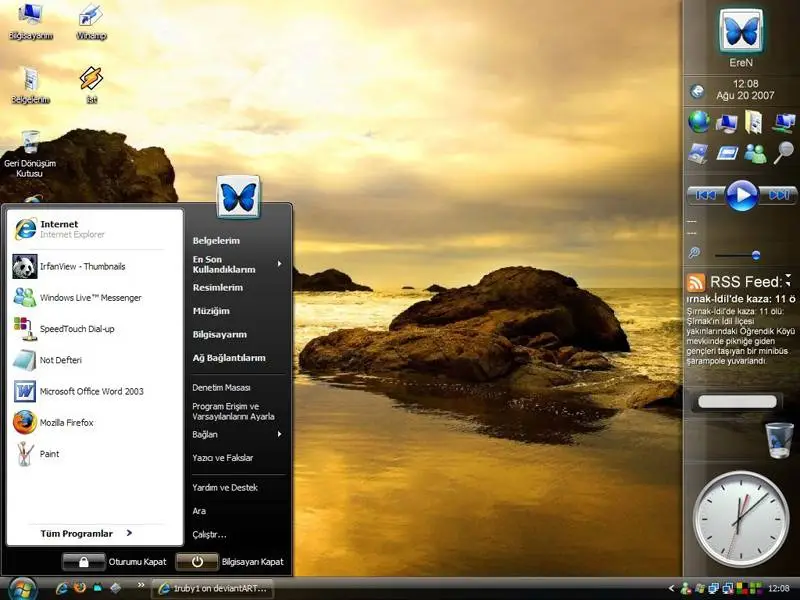Viewport: 800px width, 600px height.
Task: Launch IrfanView - Thumbnails
Action: coord(82,266)
